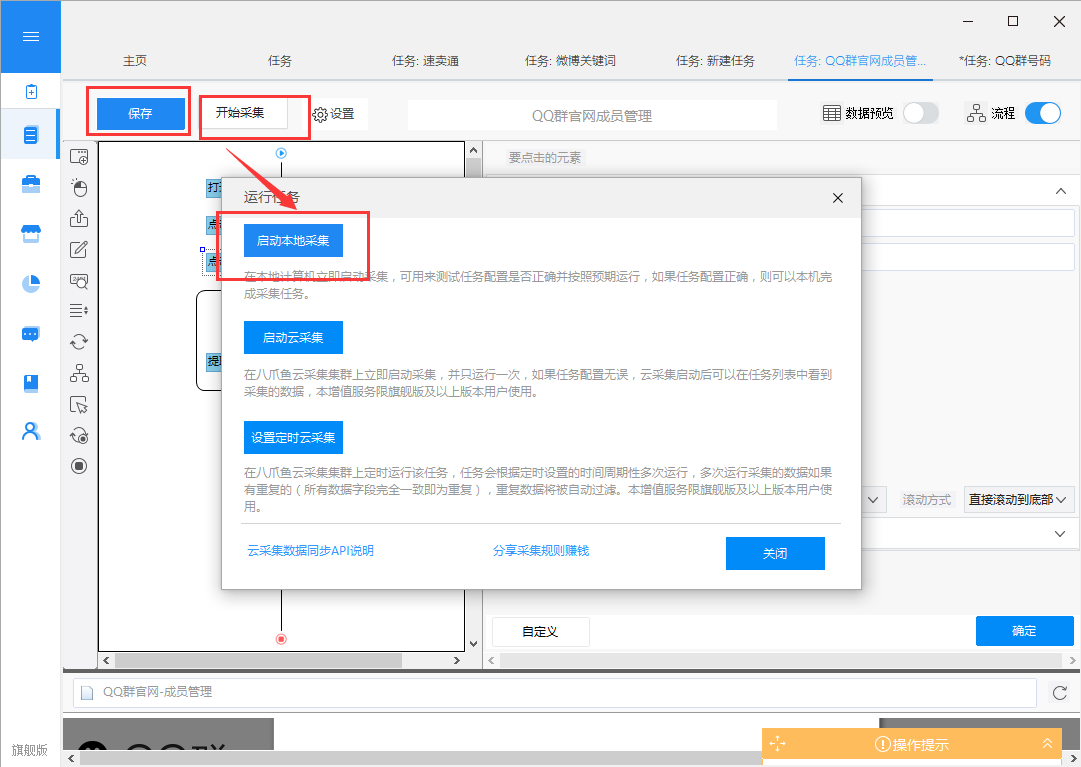The width and height of the screenshot is (1081, 767).
Task: Click the refresh icon beside the address bar
Action: [1060, 693]
